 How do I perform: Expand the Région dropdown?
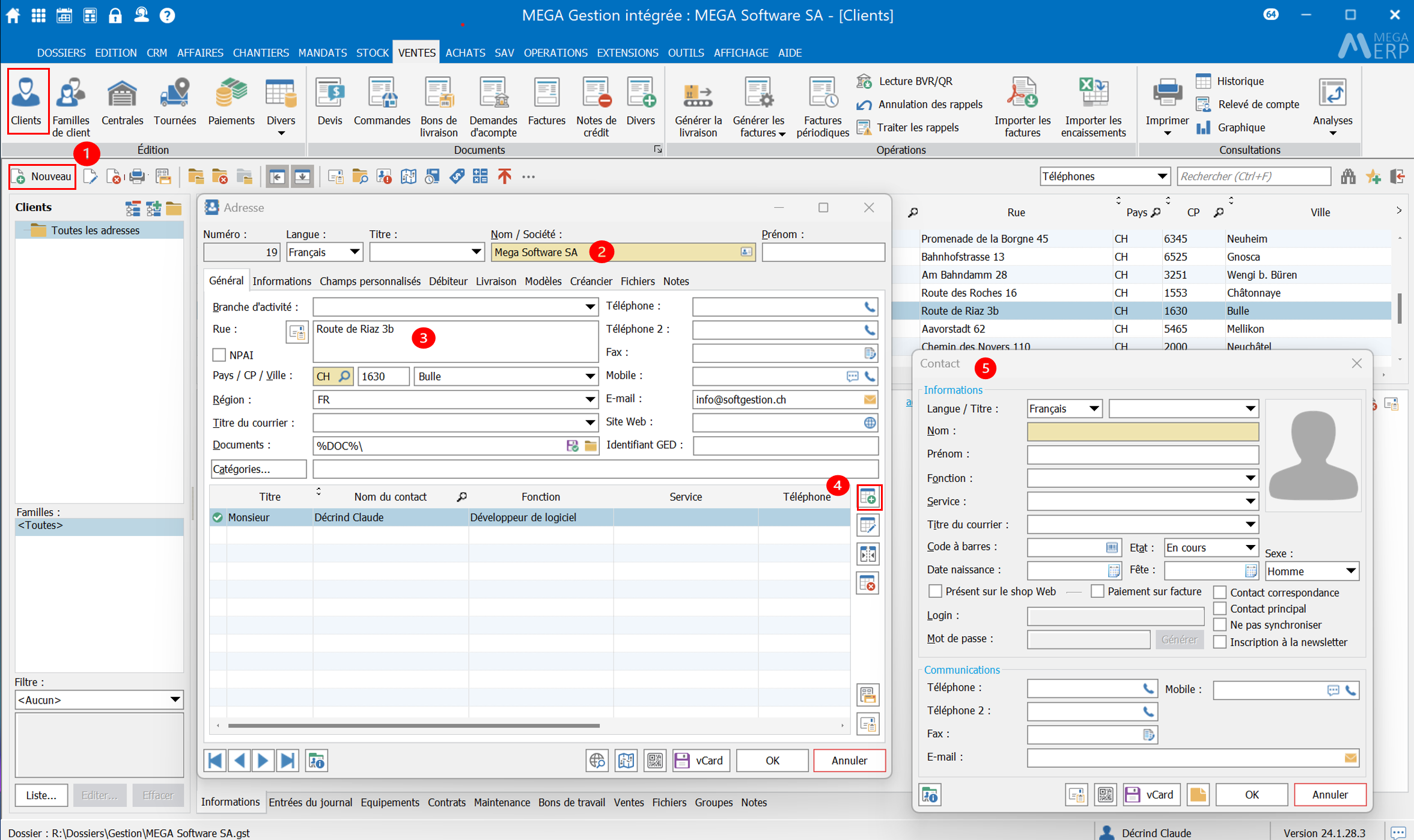click(x=590, y=400)
